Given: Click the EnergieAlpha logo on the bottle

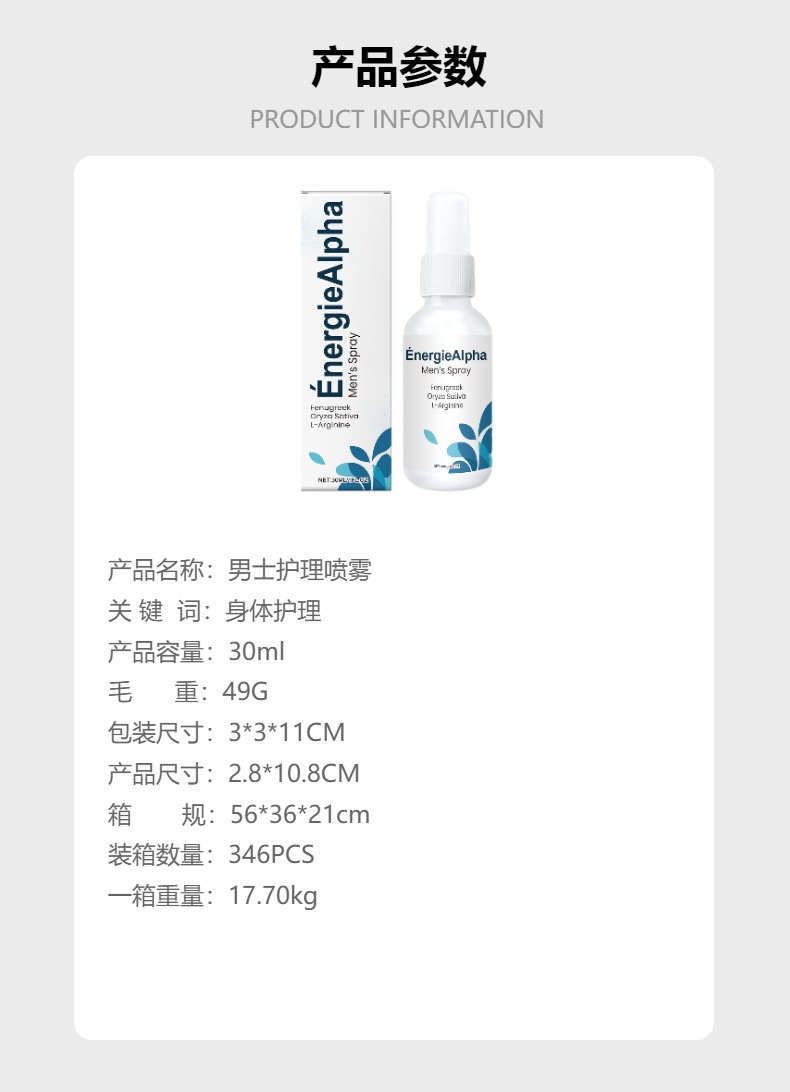Looking at the screenshot, I should point(446,354).
